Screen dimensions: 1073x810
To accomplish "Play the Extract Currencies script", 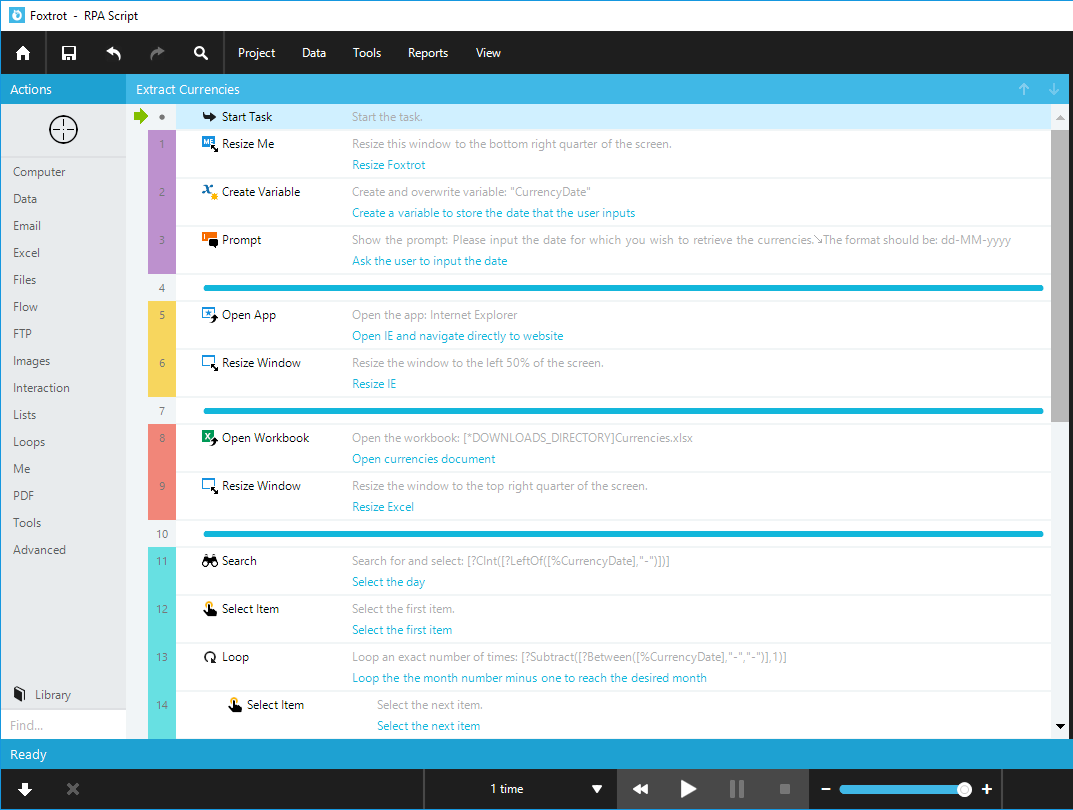I will (688, 788).
